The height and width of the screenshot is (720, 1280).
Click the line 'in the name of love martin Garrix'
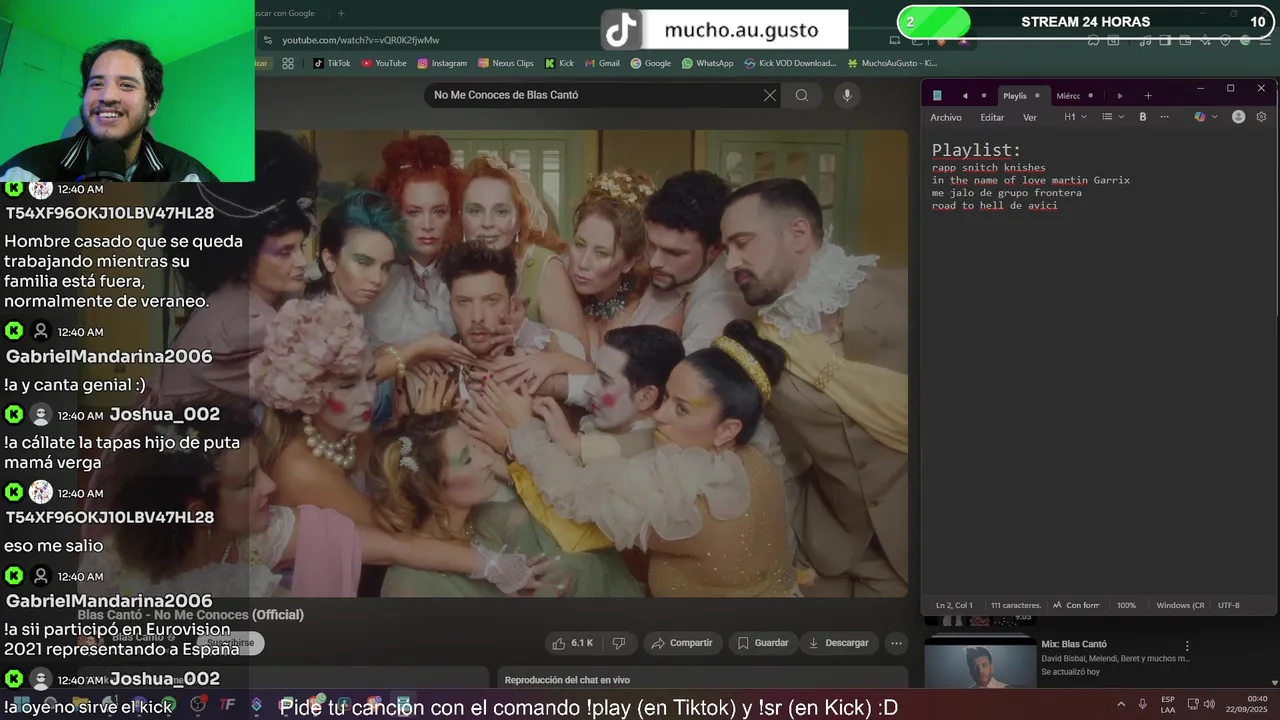coord(1031,180)
